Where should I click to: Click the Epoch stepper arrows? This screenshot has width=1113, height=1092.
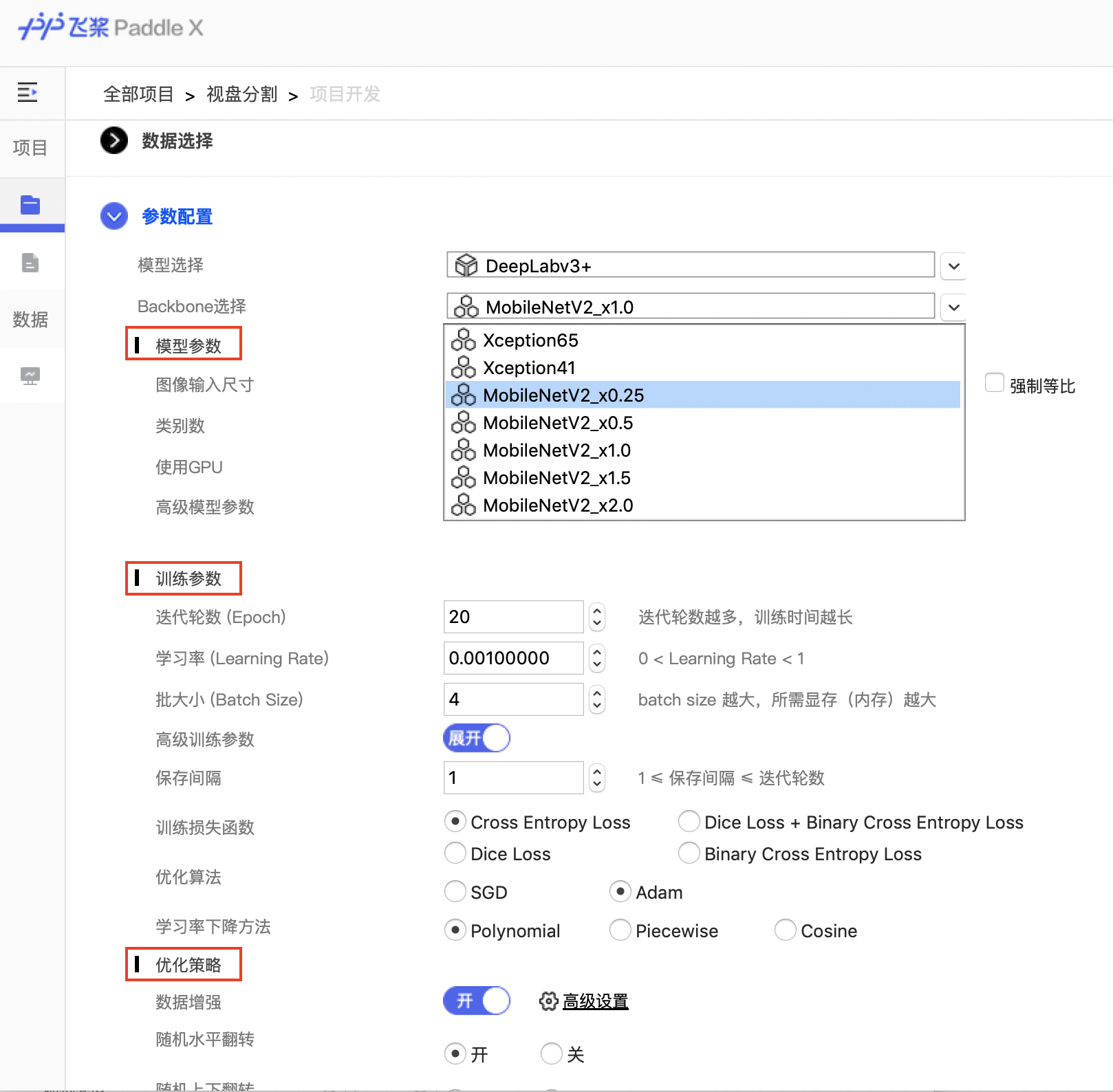[x=597, y=617]
